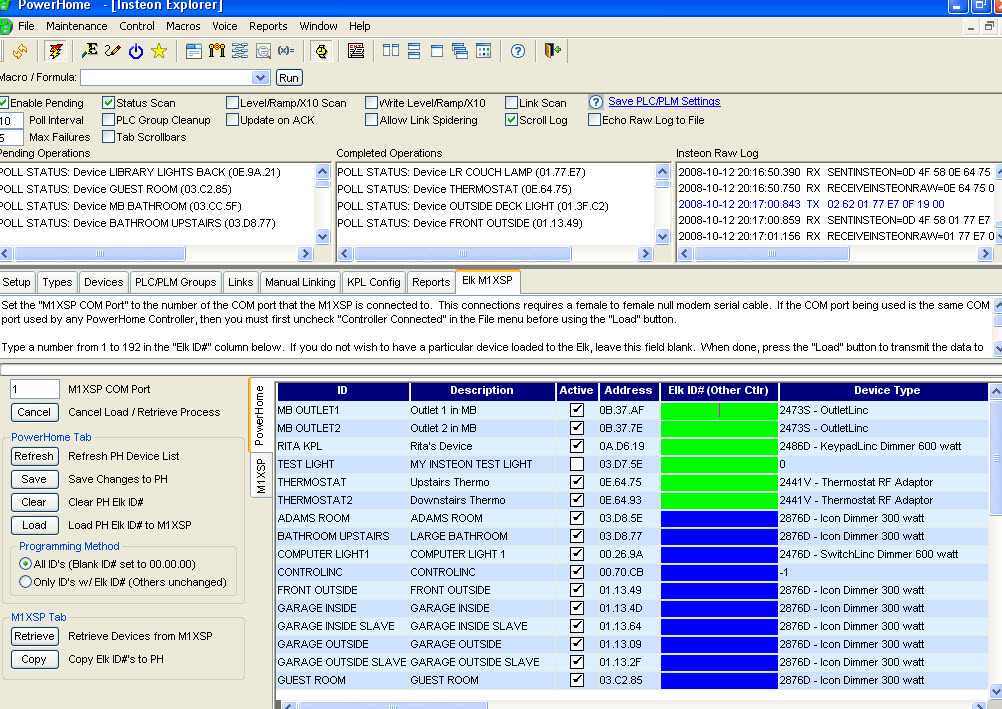Viewport: 1002px width, 709px height.
Task: Click the red-titled log sheet toolbar icon
Action: point(356,51)
